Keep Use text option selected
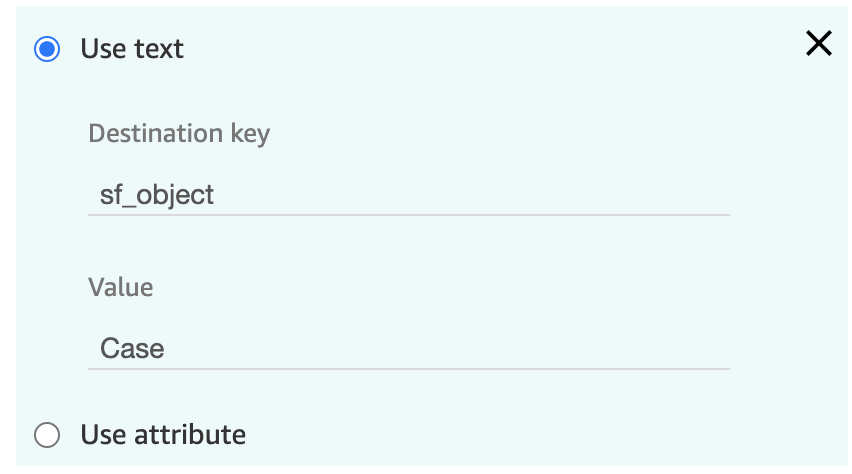Screen dimensions: 852x474 coord(47,49)
